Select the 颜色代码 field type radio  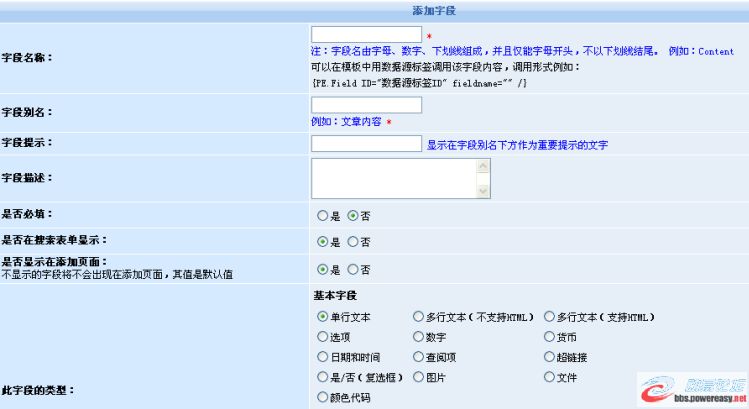[322, 397]
